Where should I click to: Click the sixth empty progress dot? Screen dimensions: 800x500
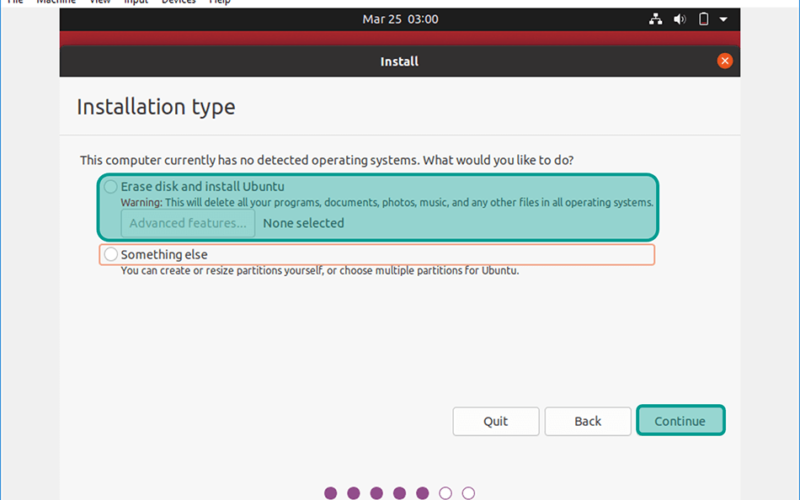click(445, 493)
